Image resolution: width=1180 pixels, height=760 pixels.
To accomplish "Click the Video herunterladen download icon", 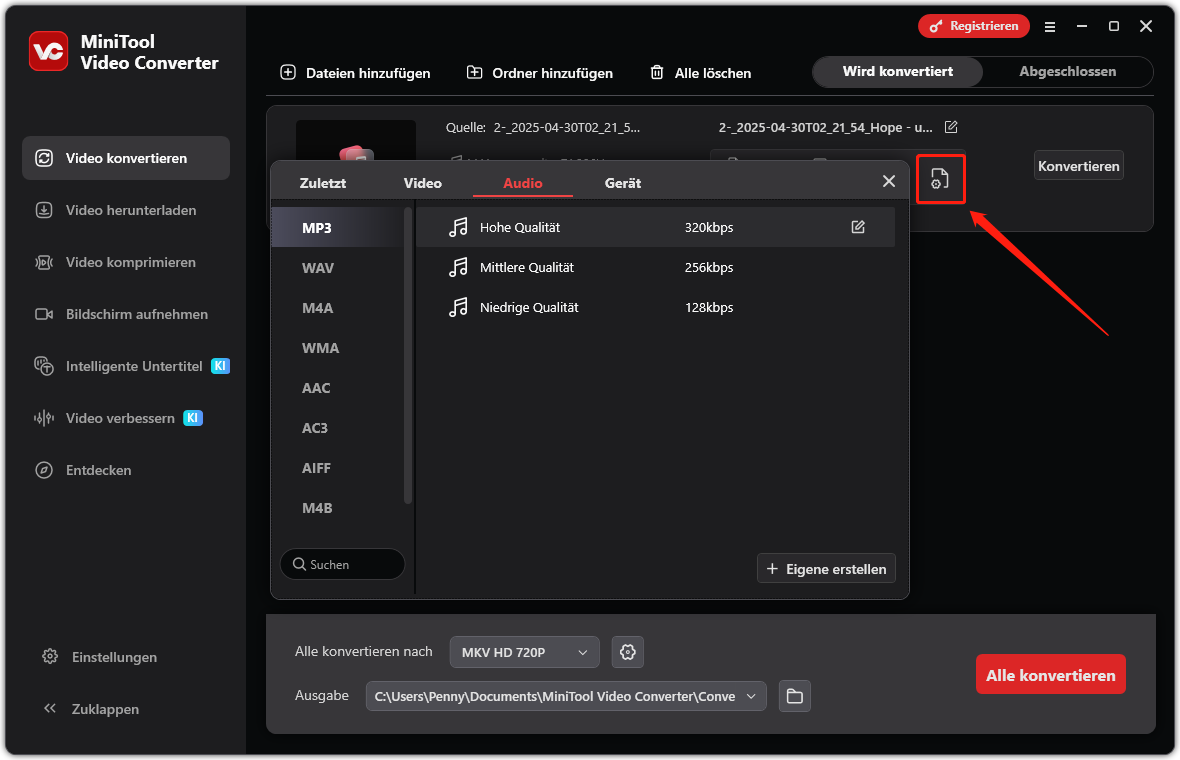I will point(44,210).
